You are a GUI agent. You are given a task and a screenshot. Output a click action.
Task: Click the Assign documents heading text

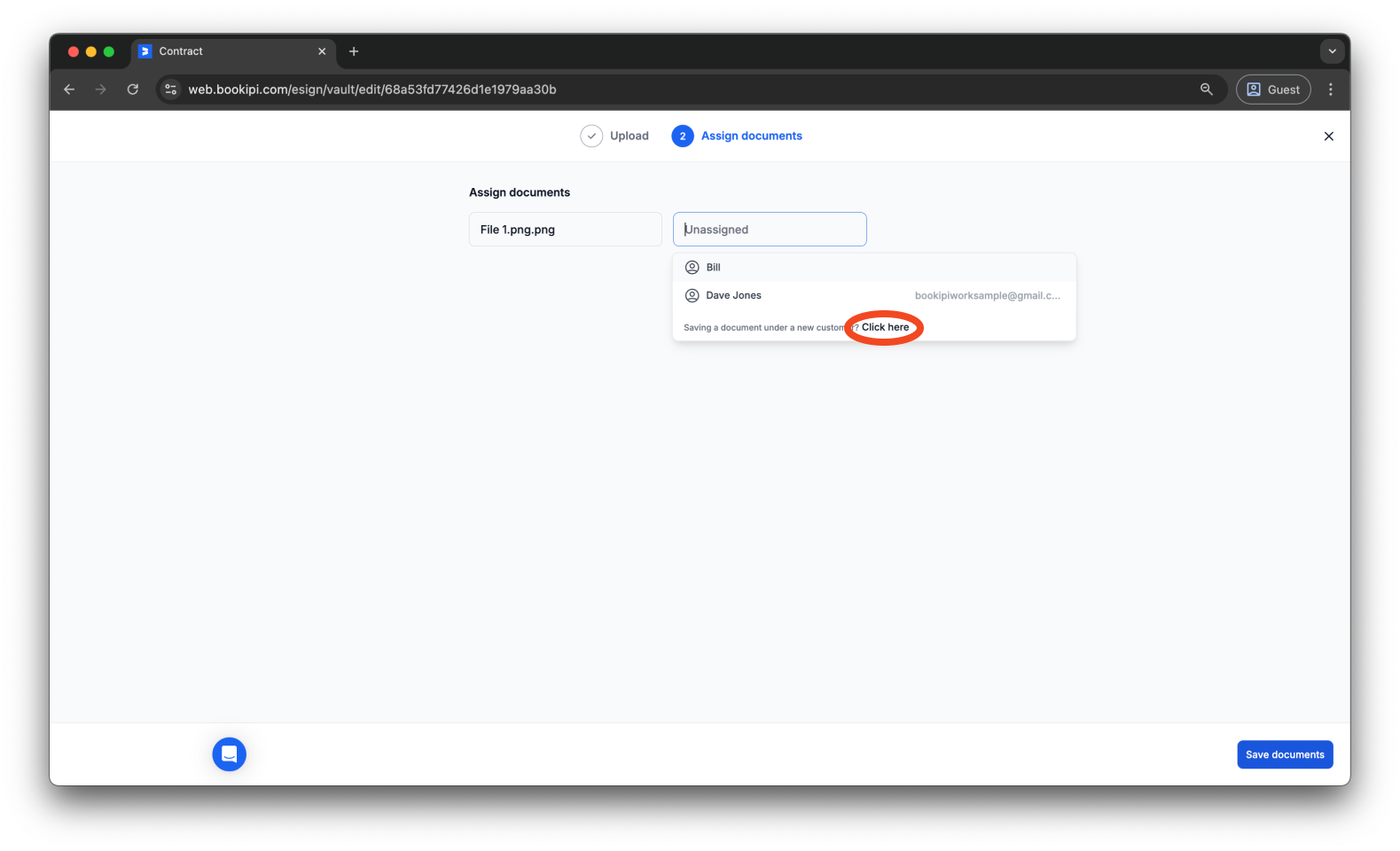[520, 192]
